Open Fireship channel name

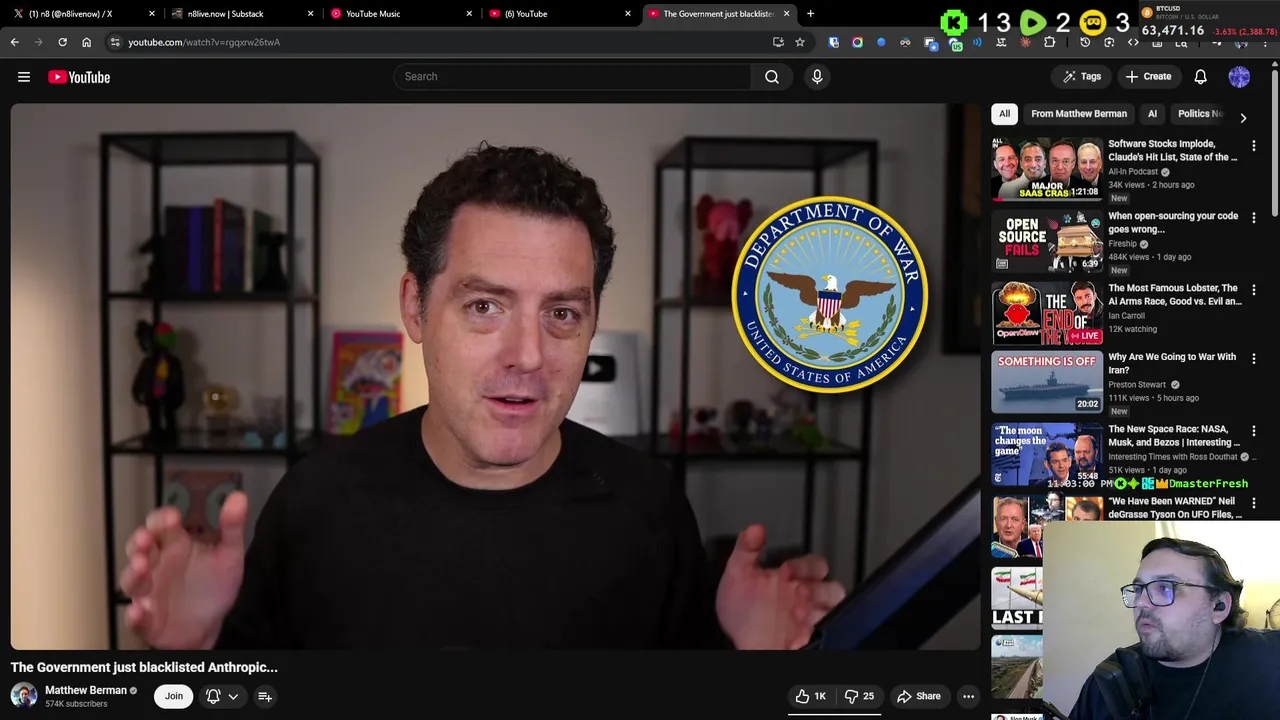(1123, 244)
